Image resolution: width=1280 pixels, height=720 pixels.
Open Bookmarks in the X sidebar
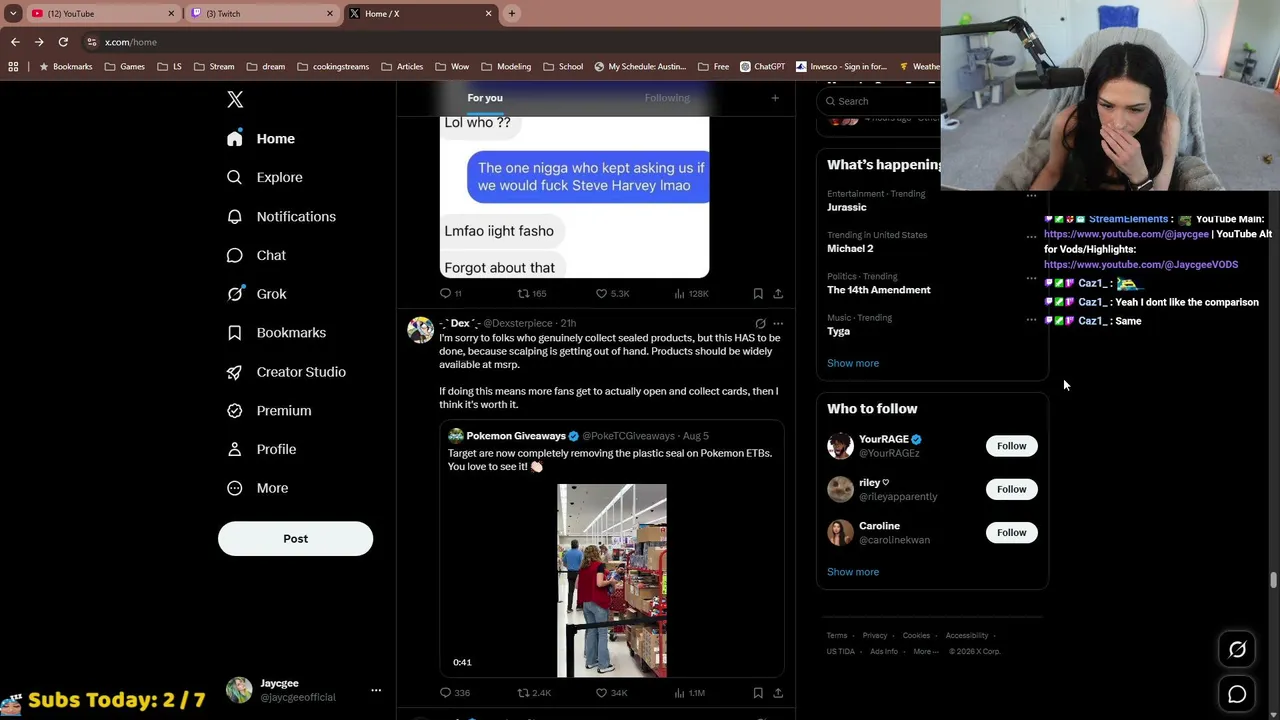[277, 333]
